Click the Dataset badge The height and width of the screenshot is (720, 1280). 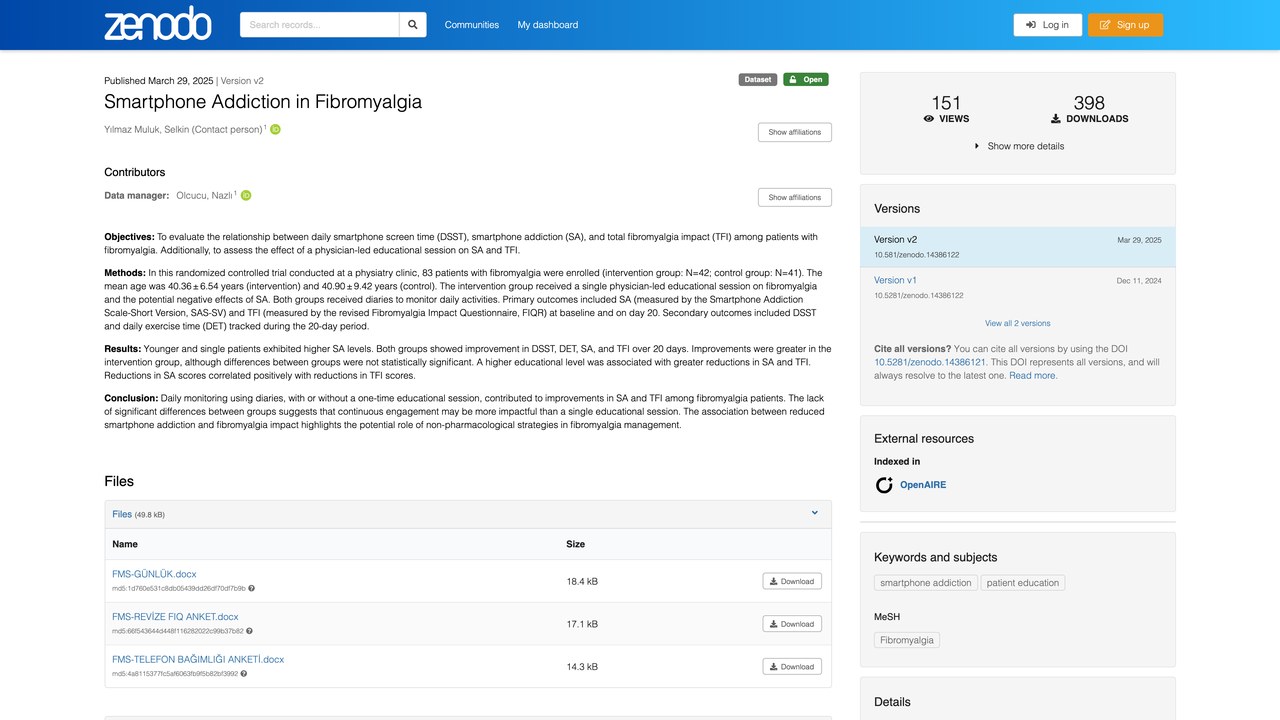click(758, 80)
